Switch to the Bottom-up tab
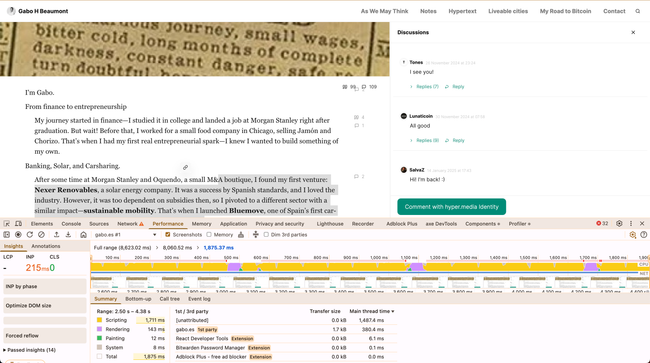This screenshot has height=363, width=650. coord(138,299)
